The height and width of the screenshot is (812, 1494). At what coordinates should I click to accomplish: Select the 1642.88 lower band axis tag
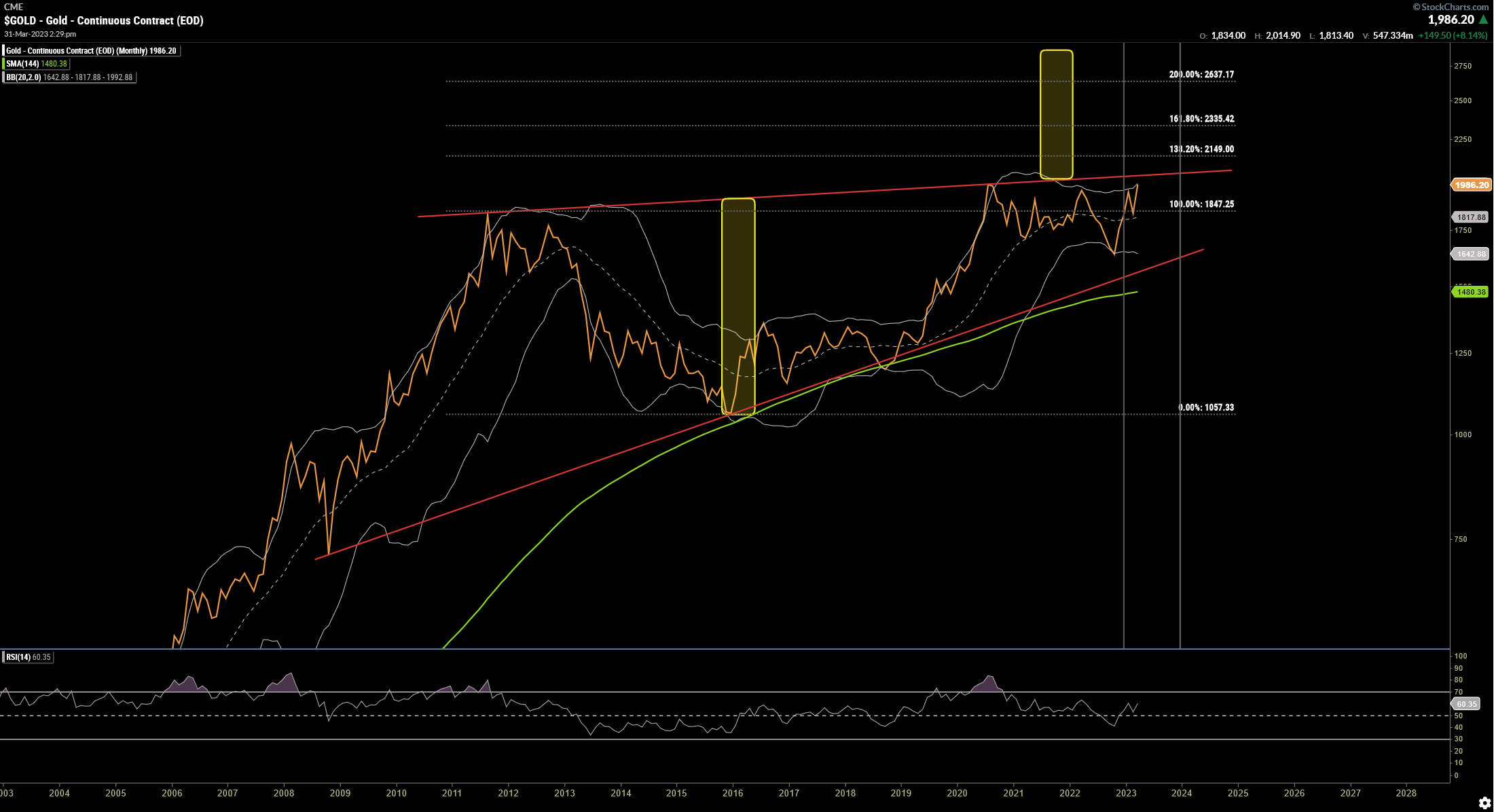[x=1471, y=254]
